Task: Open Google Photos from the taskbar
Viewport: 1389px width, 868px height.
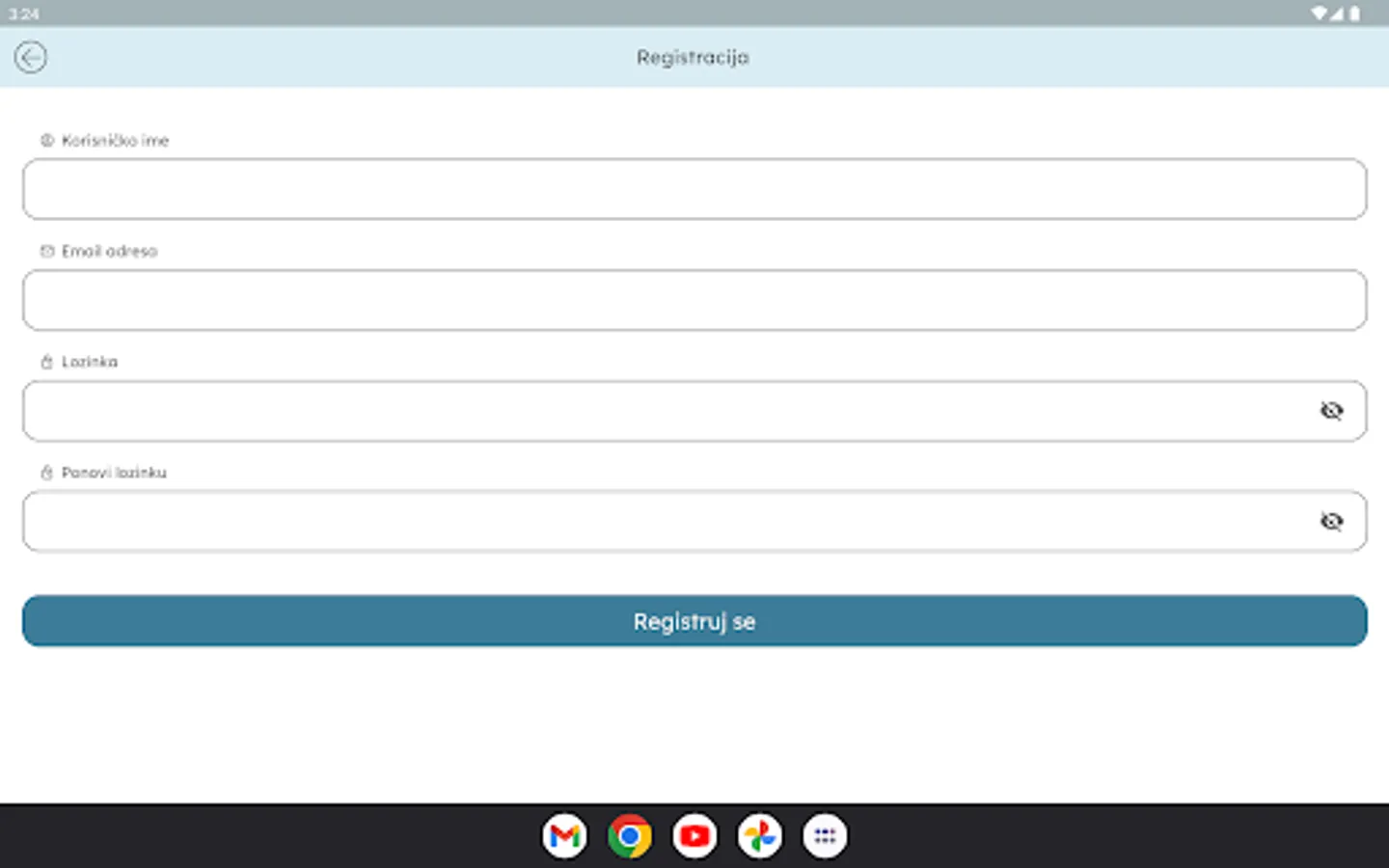Action: click(x=760, y=836)
